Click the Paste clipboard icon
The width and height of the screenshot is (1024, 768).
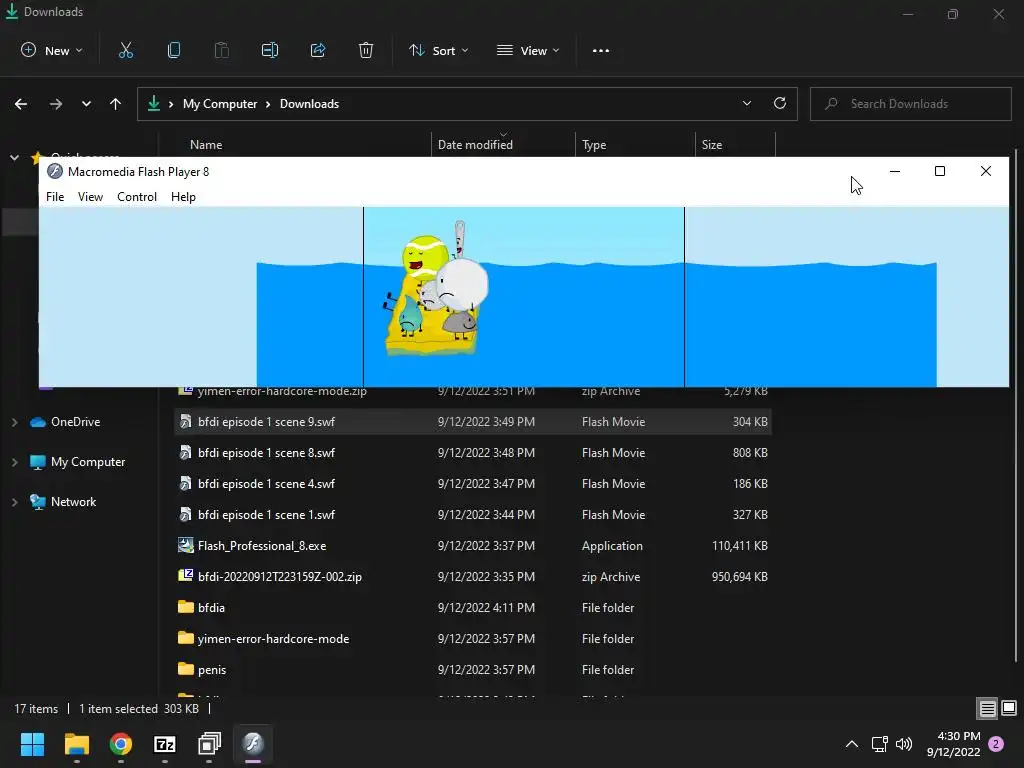[x=221, y=50]
